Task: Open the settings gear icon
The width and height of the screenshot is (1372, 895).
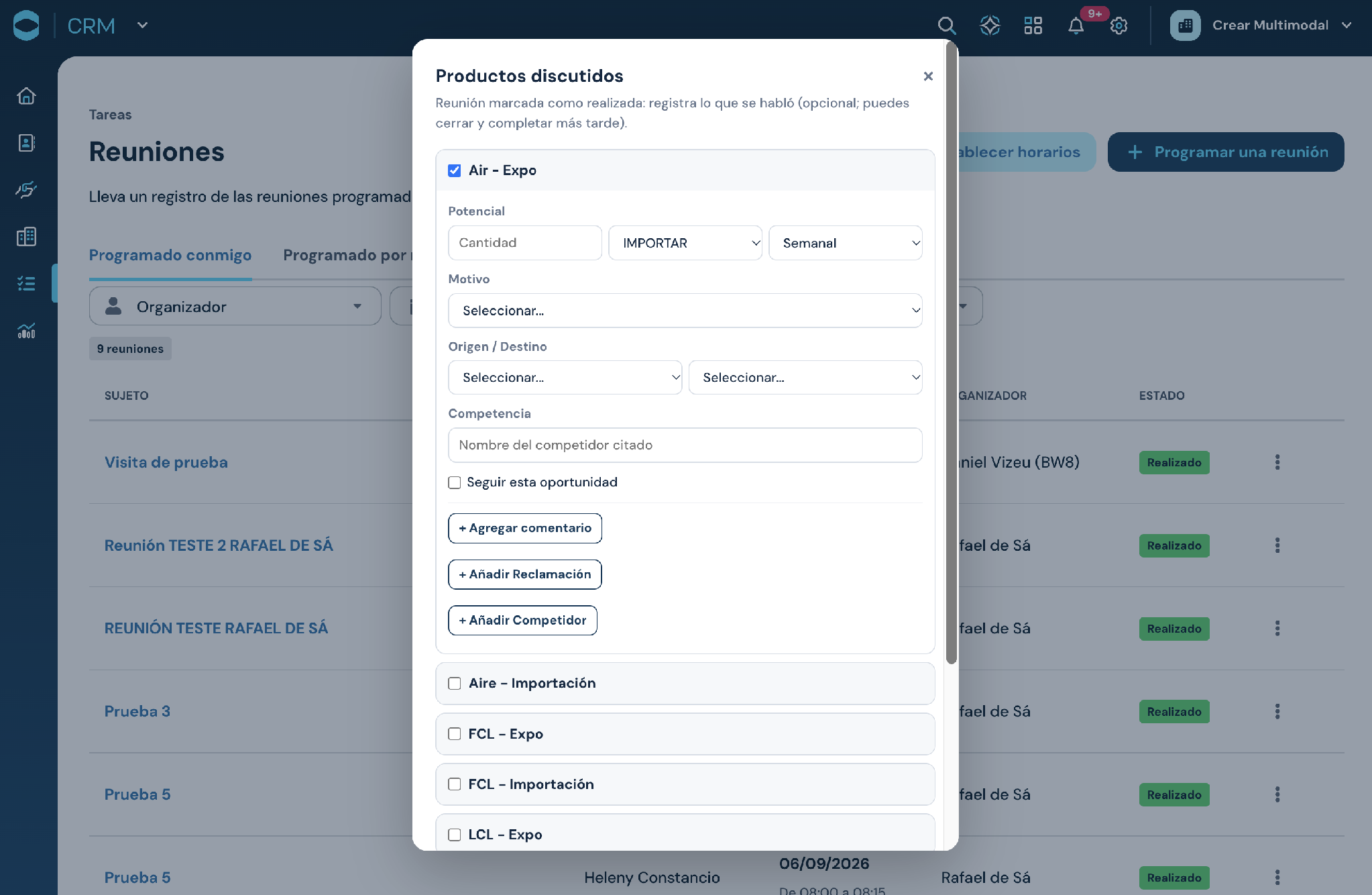Action: pos(1119,25)
